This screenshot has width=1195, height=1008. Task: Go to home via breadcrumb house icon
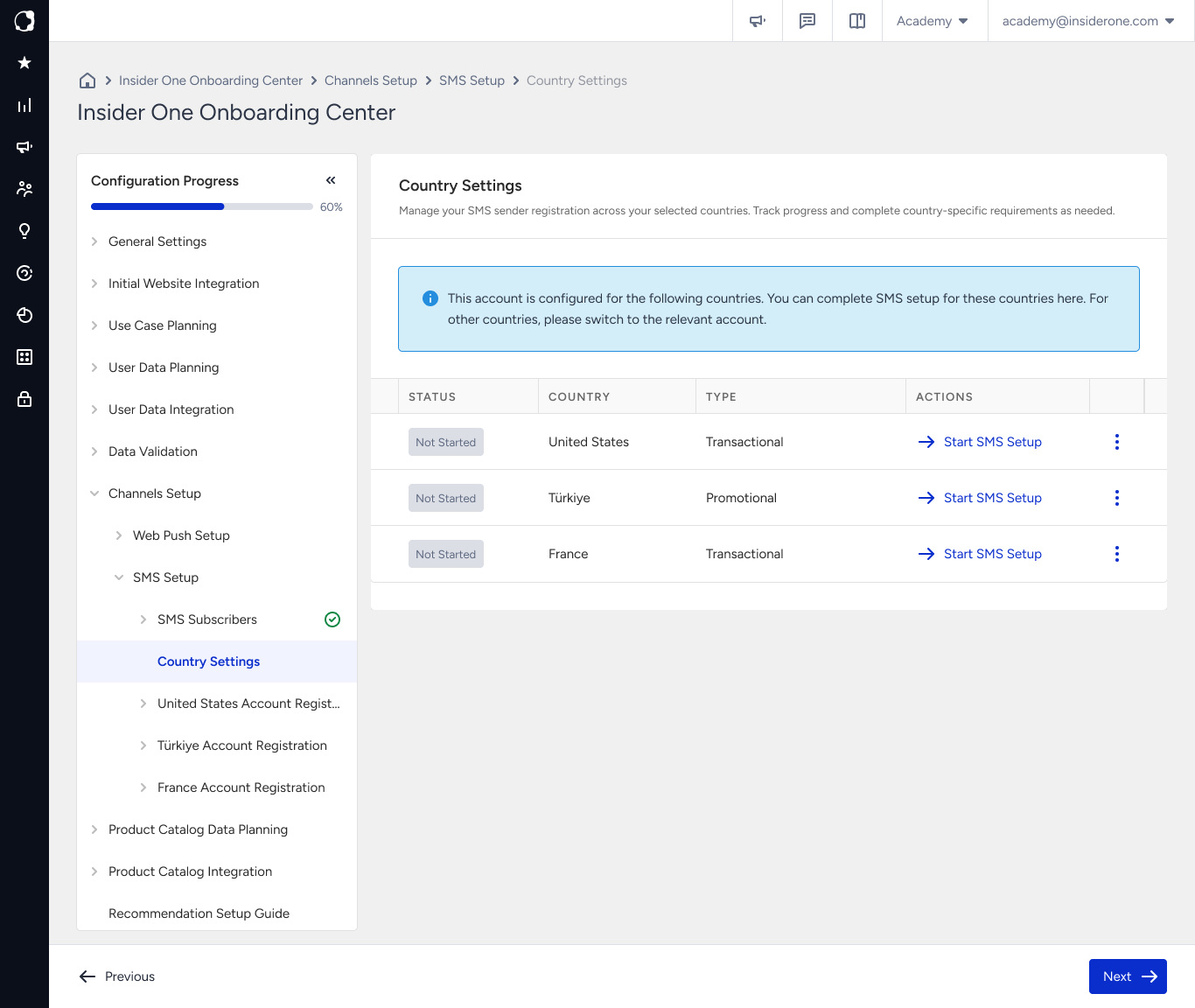click(x=87, y=80)
